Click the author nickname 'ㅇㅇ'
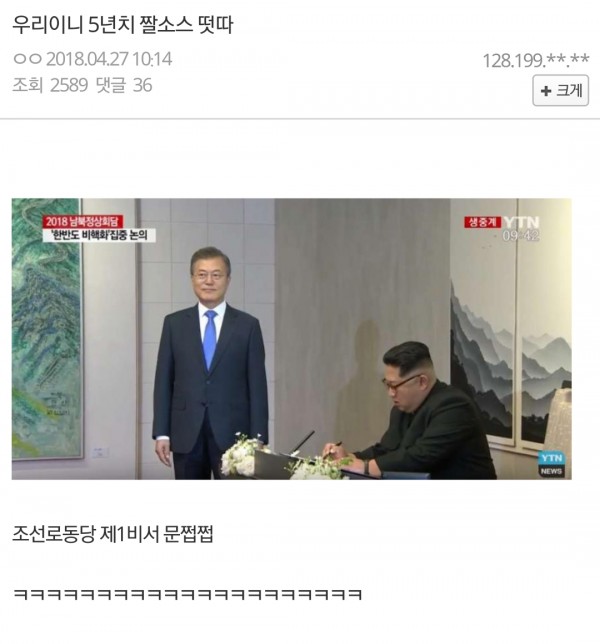 click(28, 59)
